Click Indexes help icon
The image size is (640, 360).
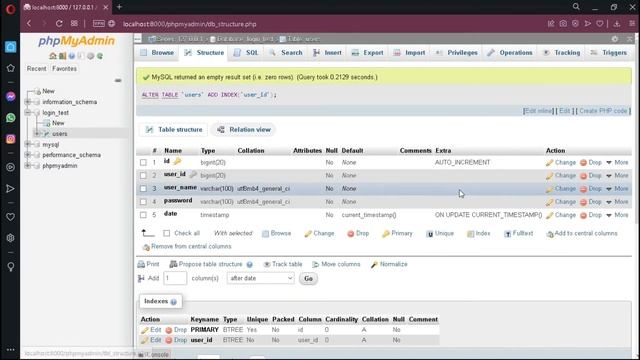coord(173,302)
